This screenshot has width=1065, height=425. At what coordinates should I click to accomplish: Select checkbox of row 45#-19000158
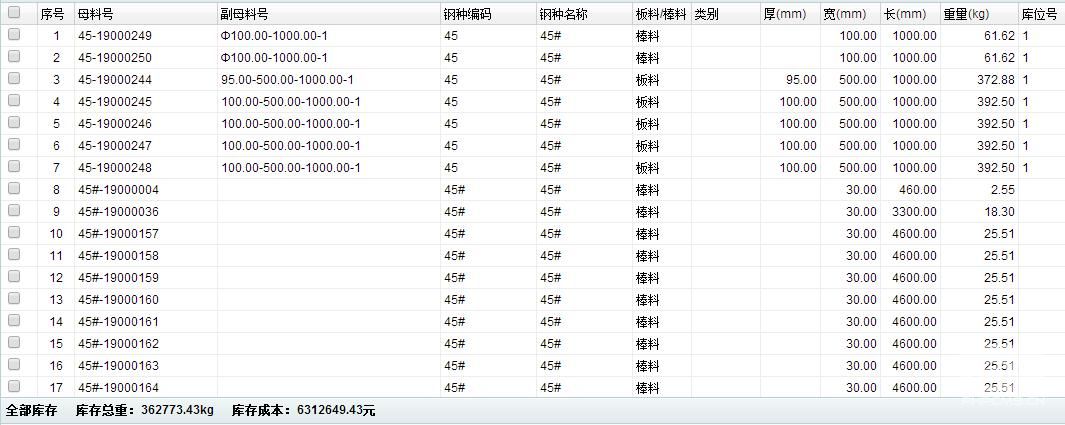pos(14,254)
